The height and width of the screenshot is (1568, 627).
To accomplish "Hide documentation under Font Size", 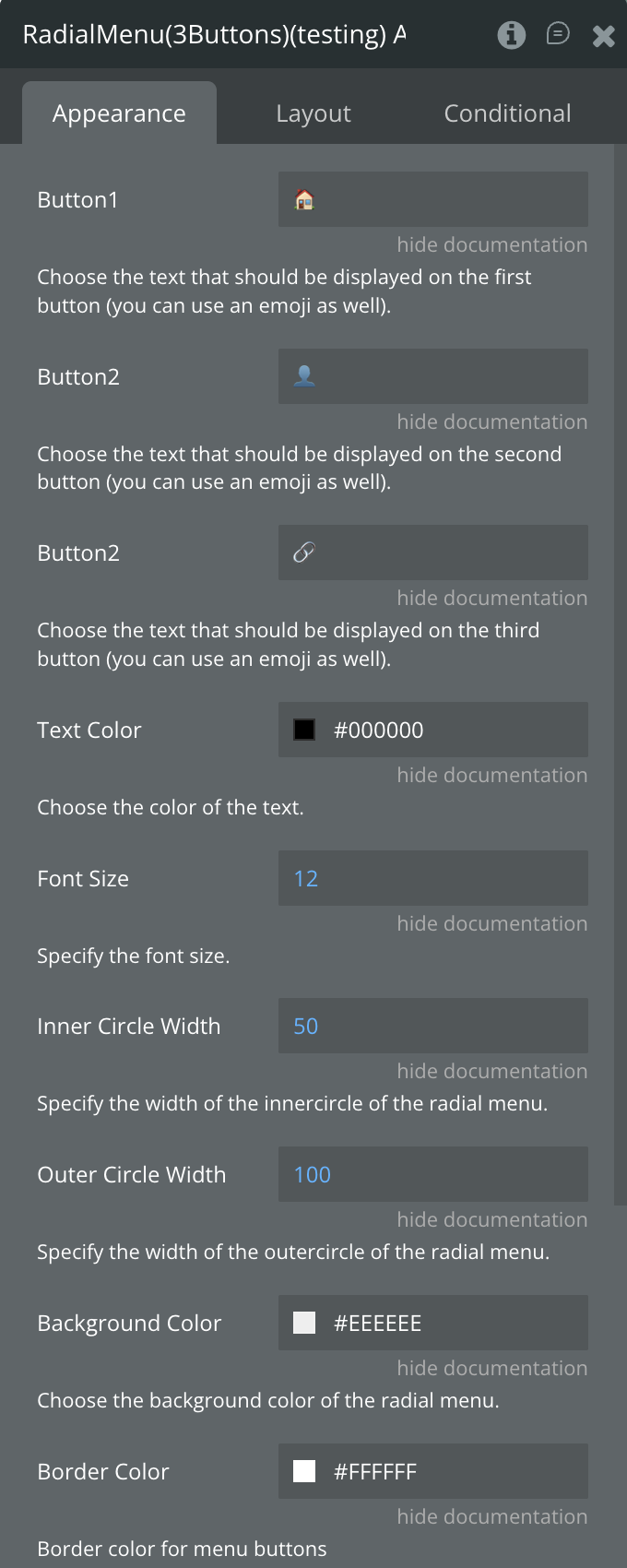I will tap(491, 923).
